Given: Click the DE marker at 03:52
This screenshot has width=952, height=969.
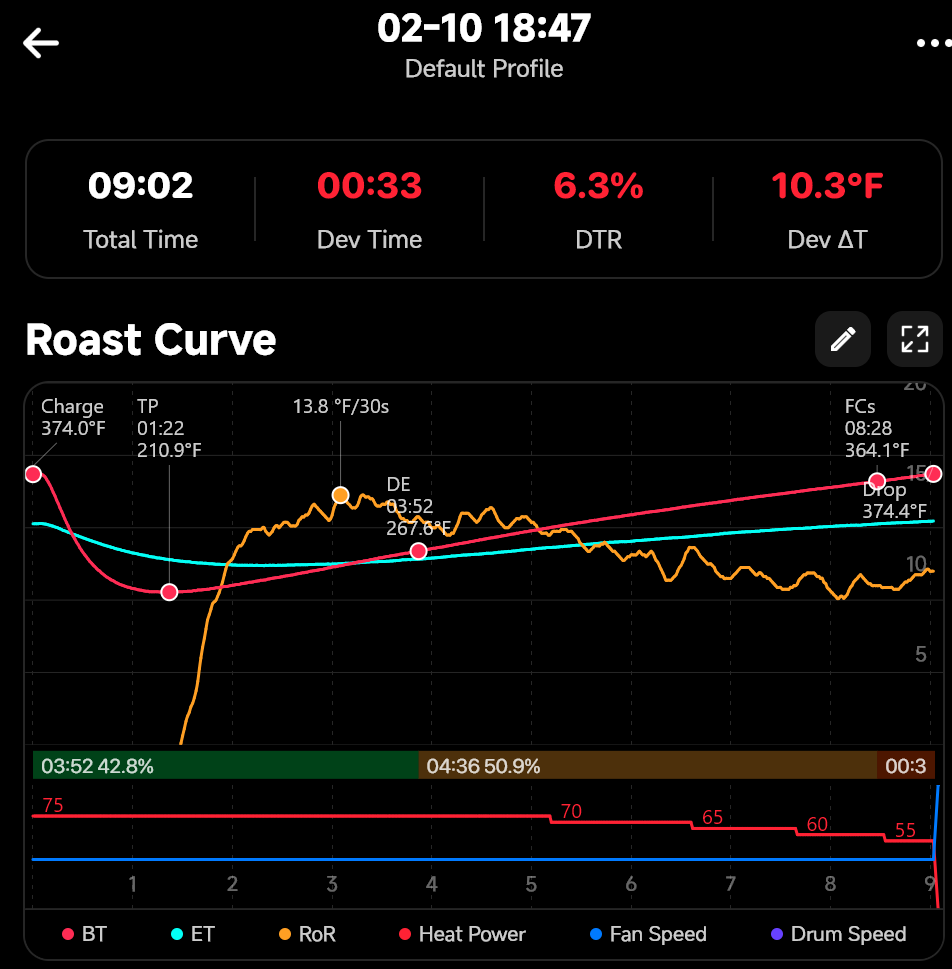Looking at the screenshot, I should (x=419, y=551).
